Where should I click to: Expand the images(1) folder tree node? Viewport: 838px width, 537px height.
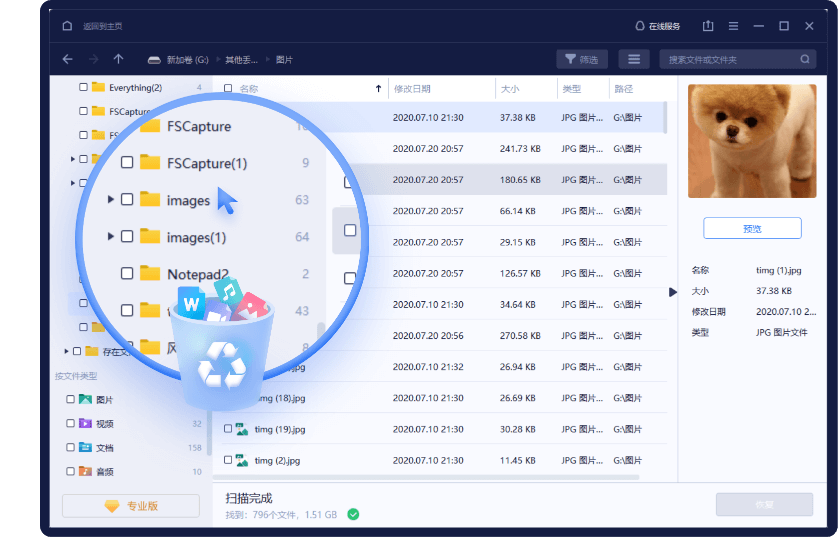click(110, 237)
